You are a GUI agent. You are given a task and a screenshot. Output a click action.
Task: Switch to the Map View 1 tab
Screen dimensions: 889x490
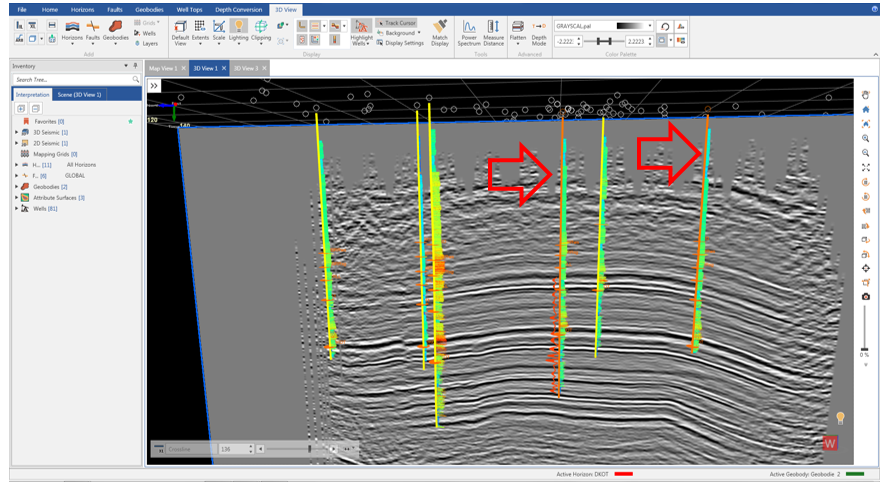click(163, 68)
